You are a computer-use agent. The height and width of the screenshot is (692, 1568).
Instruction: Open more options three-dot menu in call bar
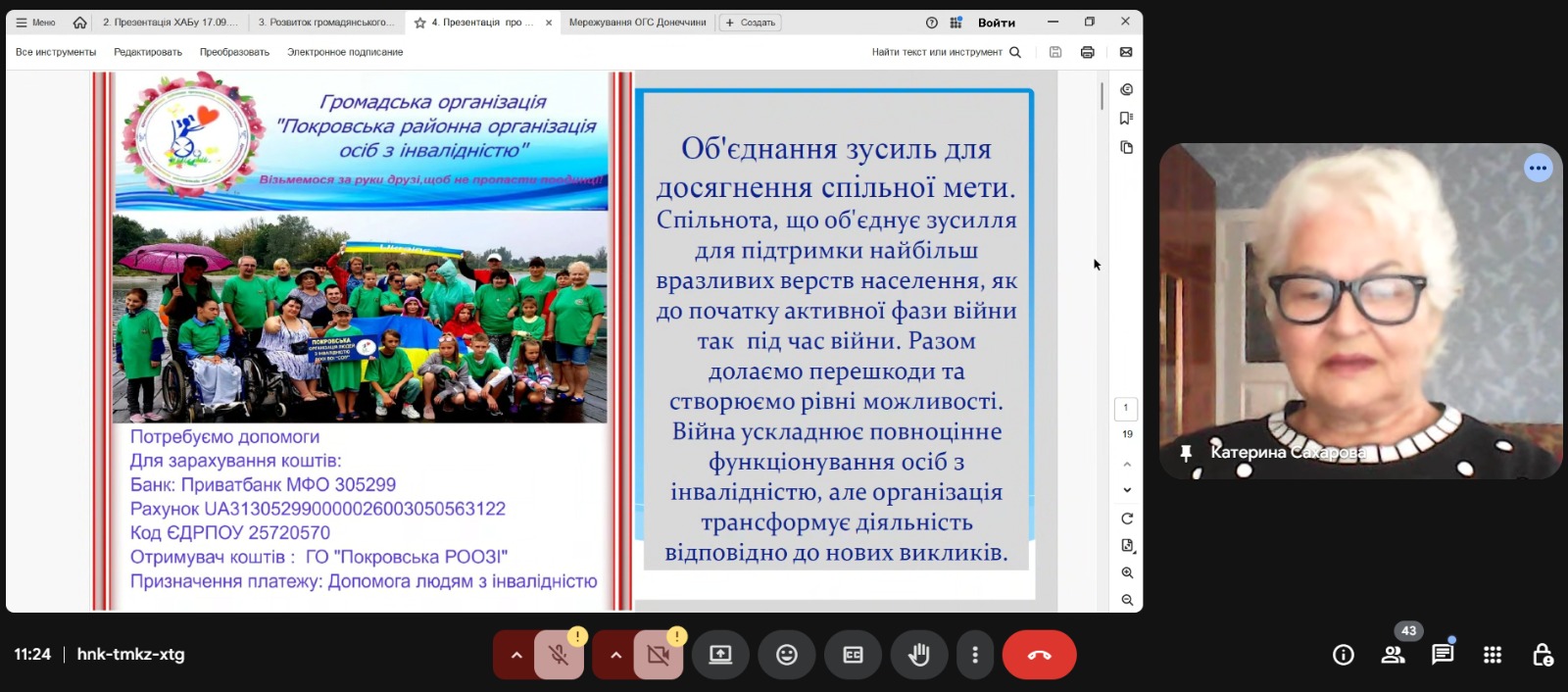[x=974, y=655]
